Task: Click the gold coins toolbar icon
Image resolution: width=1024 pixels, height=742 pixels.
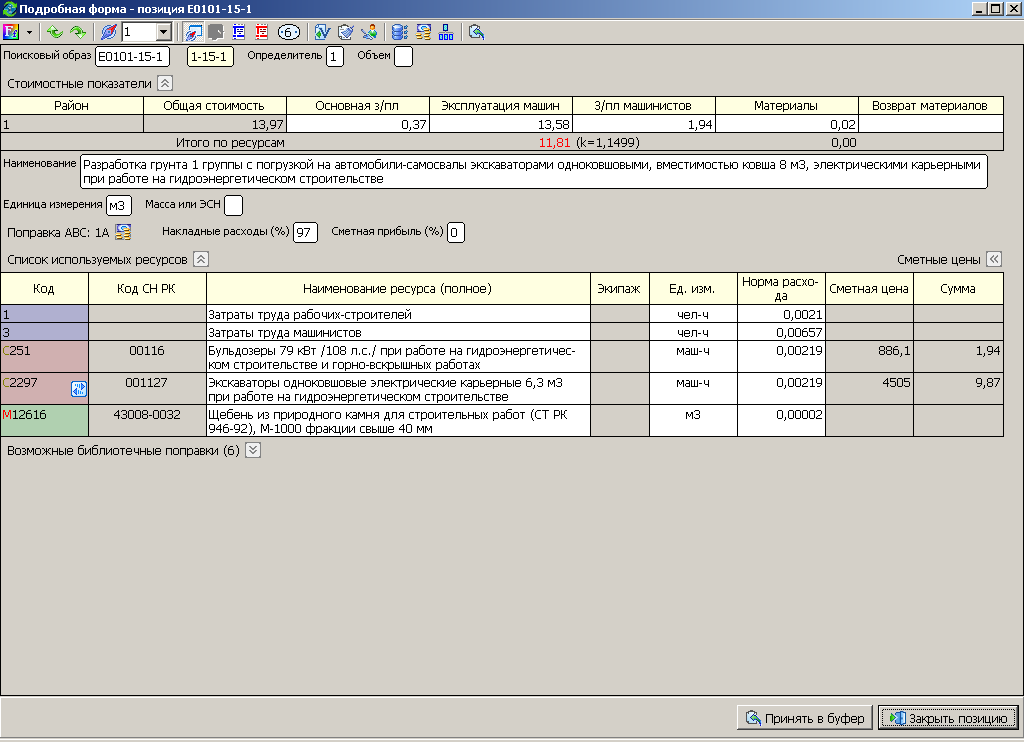Action: click(x=423, y=32)
